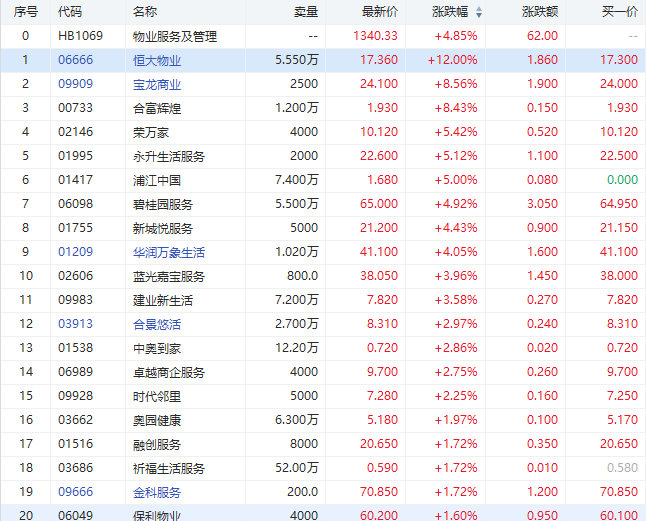Open the 合景悠活 stock link
Viewport: 646px width, 521px height.
point(157,325)
